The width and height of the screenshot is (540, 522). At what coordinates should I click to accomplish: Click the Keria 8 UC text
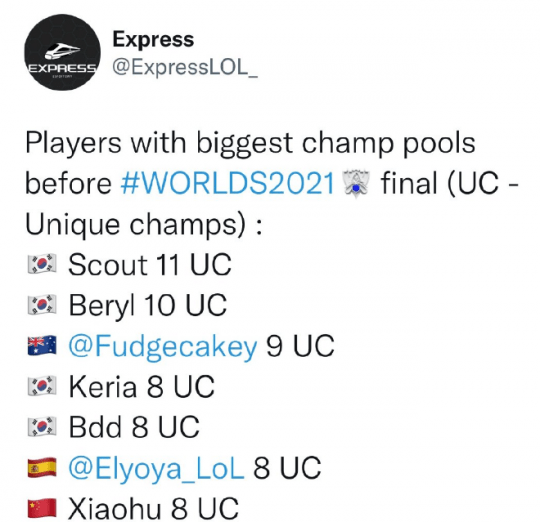click(142, 386)
